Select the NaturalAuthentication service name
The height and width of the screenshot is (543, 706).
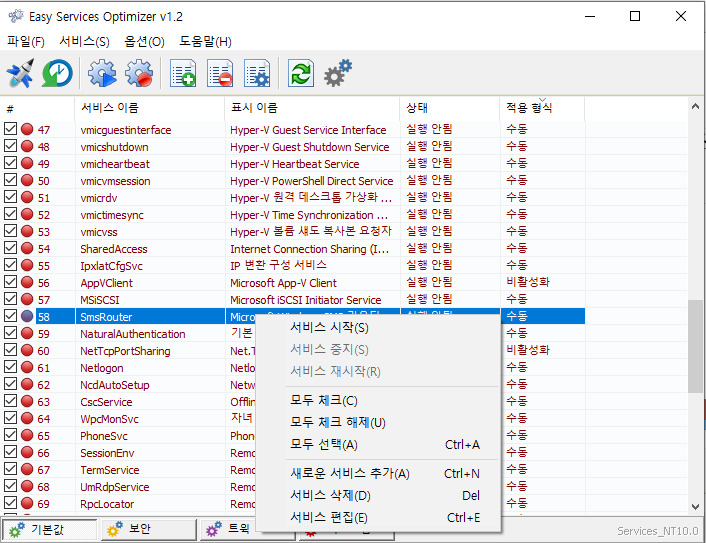pyautogui.click(x=132, y=334)
